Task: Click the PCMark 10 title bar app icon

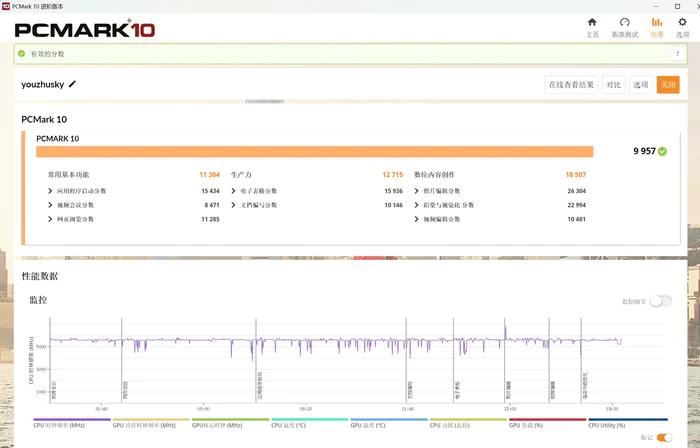Action: pyautogui.click(x=5, y=6)
